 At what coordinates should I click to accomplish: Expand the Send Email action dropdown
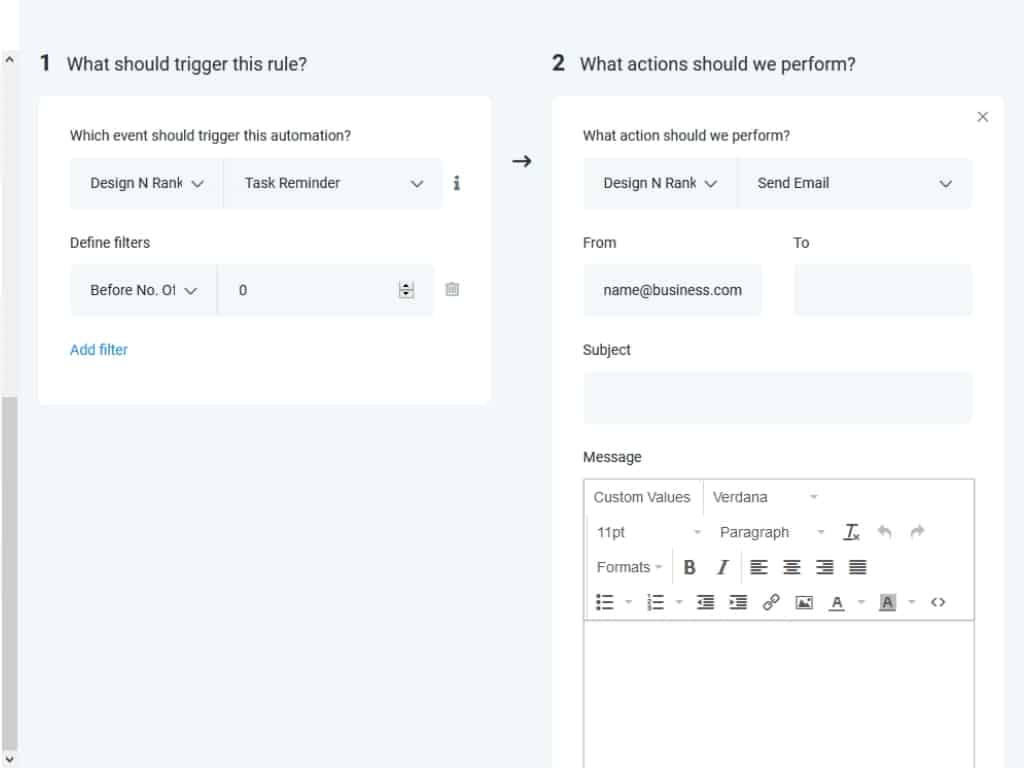click(x=854, y=183)
